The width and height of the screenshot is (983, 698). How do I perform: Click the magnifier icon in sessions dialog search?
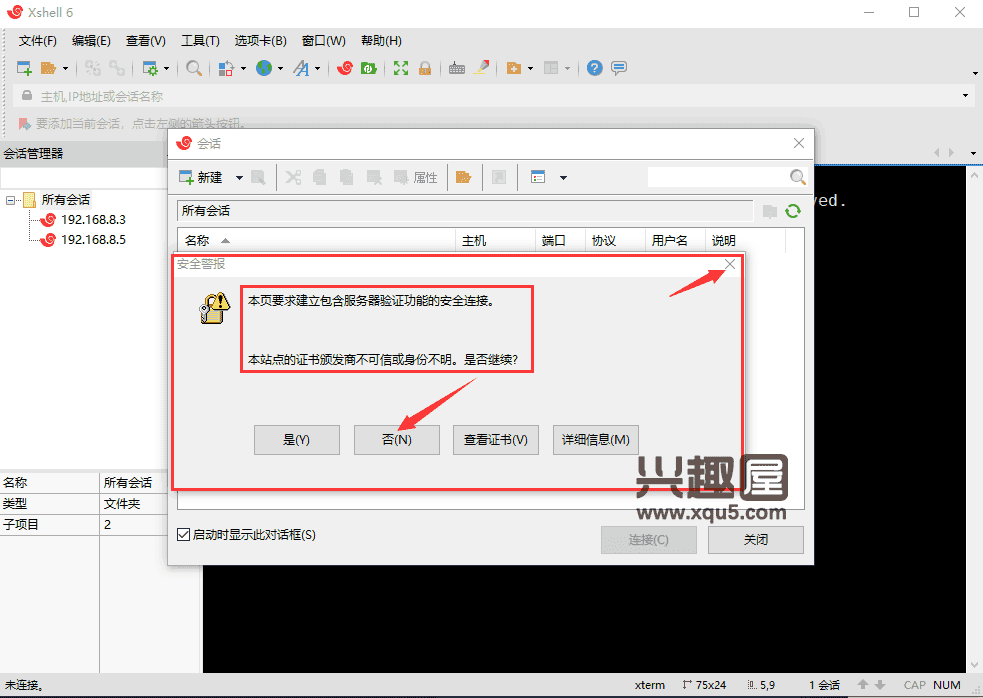[x=797, y=177]
